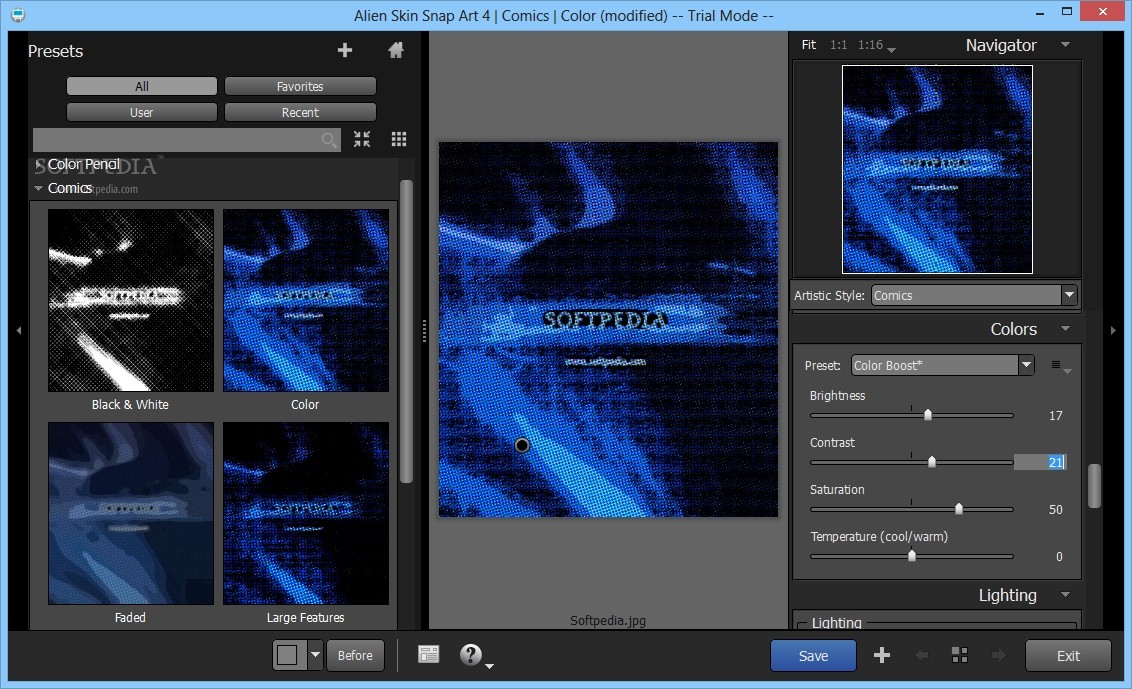Open the Artistic Style dropdown

pyautogui.click(x=1068, y=295)
